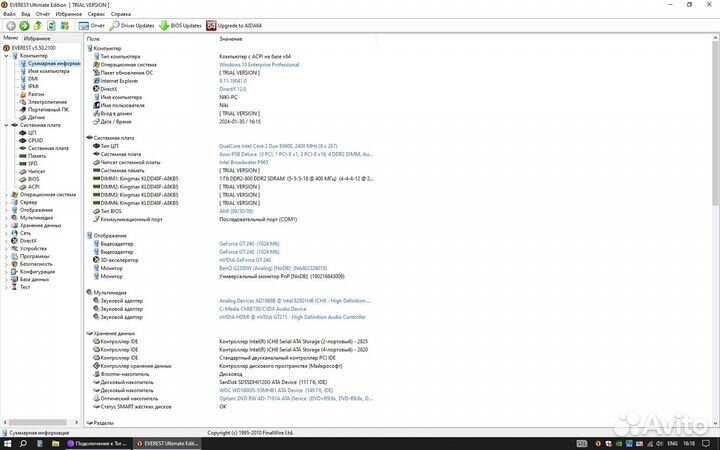Expand the Сервер tree node

tap(6, 202)
